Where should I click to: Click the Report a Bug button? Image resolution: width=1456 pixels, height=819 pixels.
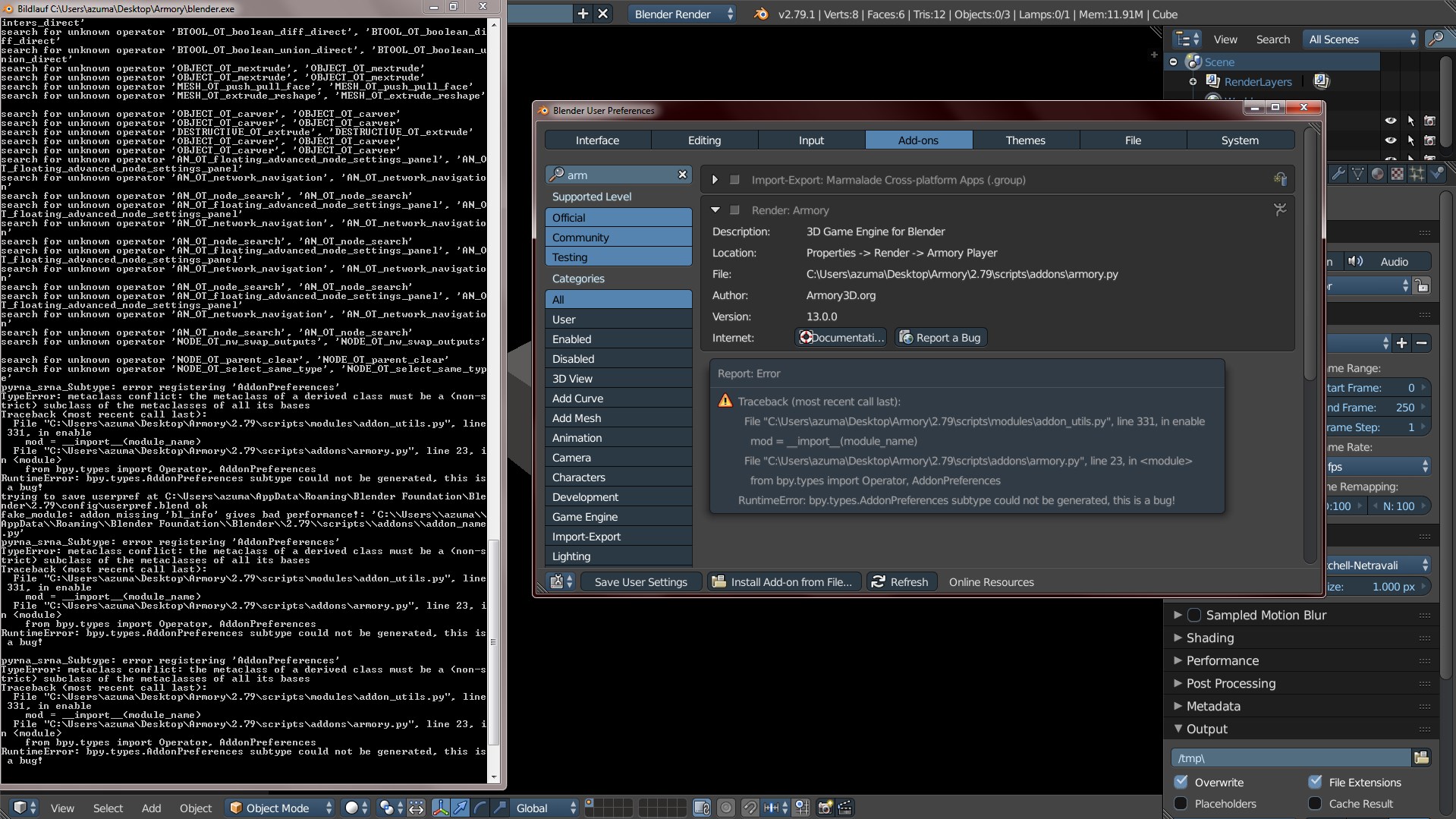click(x=940, y=337)
